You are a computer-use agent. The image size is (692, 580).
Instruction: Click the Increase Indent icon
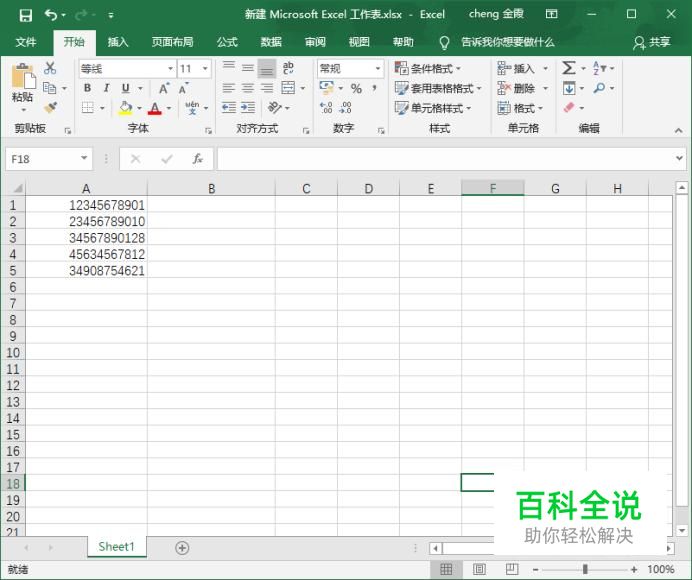[248, 108]
